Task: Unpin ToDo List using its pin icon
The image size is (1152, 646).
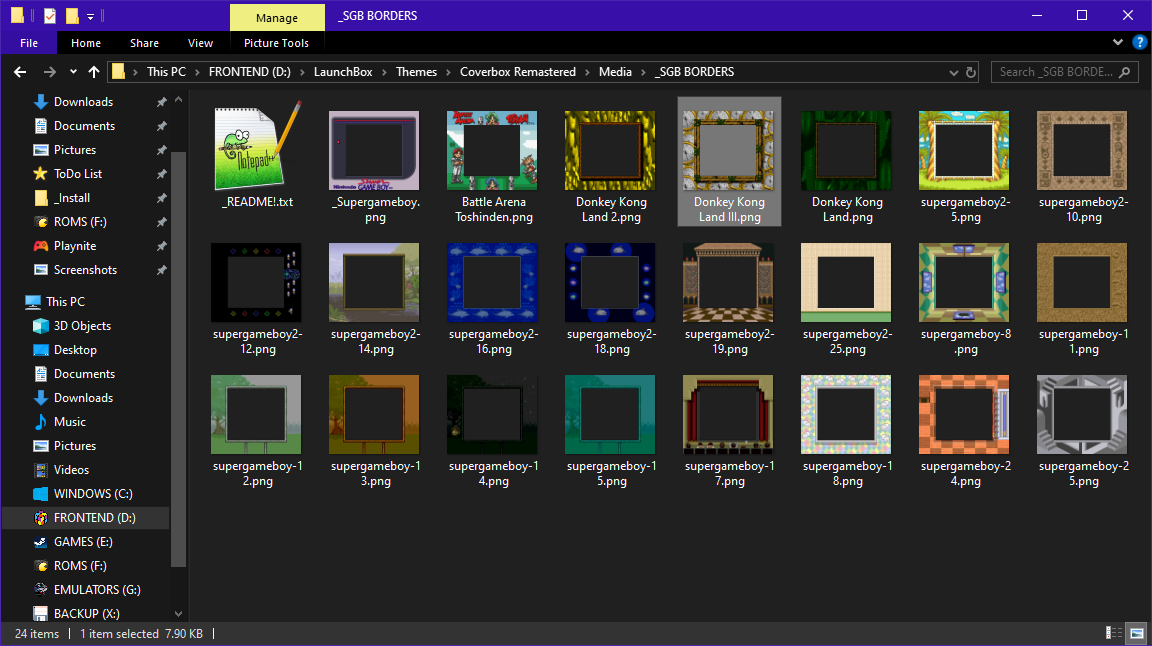Action: click(162, 174)
